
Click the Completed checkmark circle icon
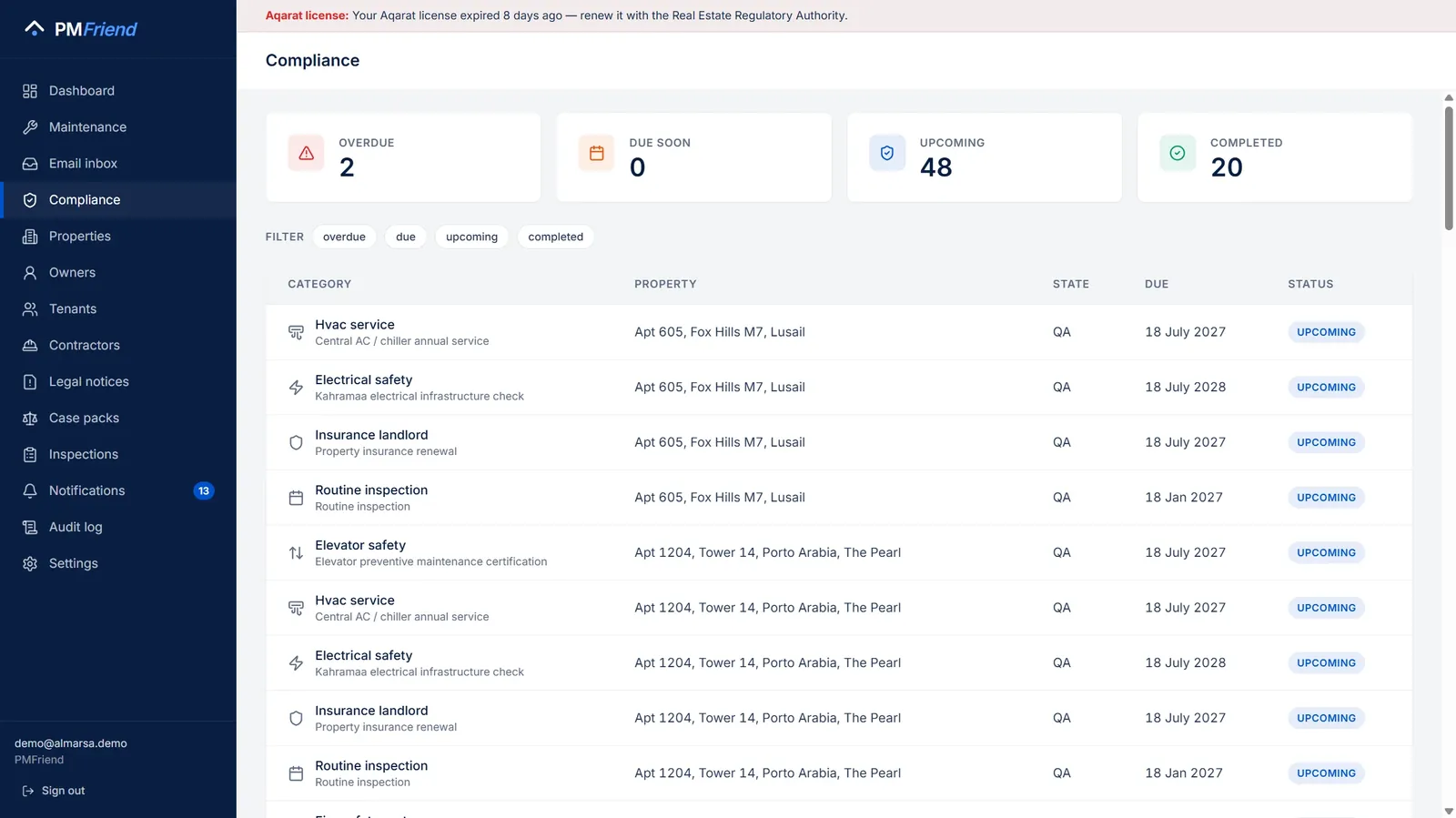[x=1177, y=153]
